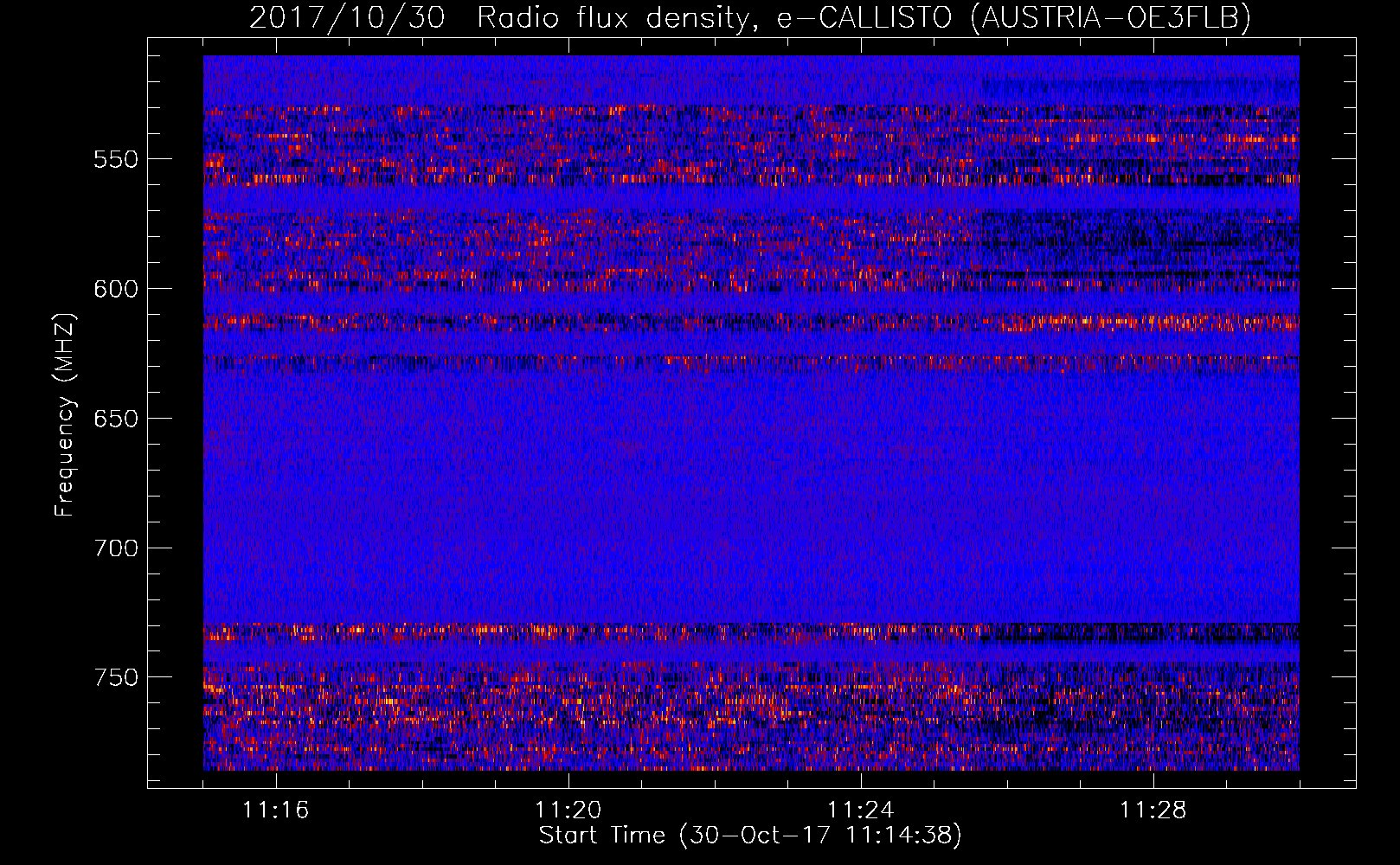This screenshot has width=1400, height=865.
Task: Select the "Frequency (MHZ)" axis label
Action: pos(65,414)
